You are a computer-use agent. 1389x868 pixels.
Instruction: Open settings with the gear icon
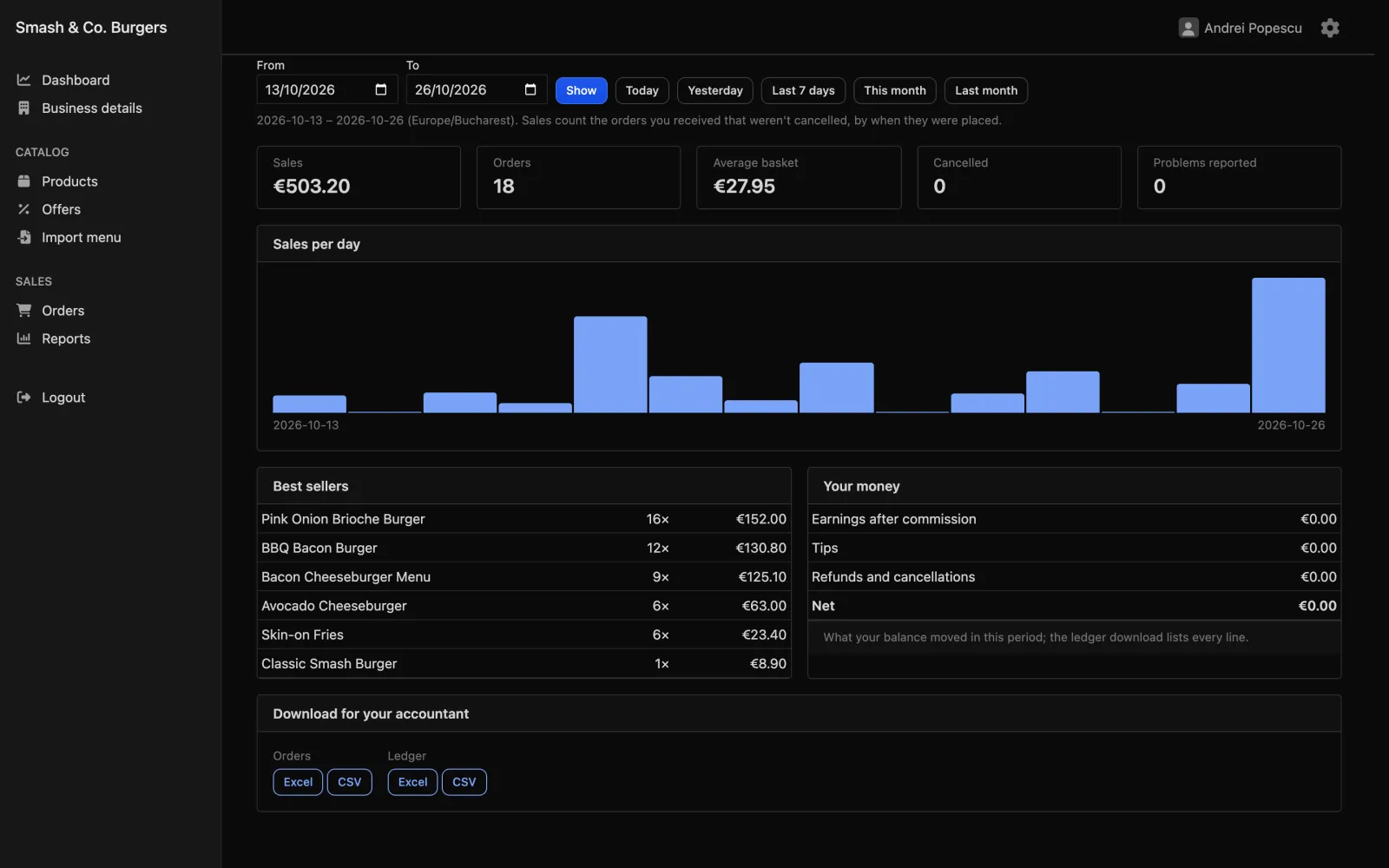1330,28
